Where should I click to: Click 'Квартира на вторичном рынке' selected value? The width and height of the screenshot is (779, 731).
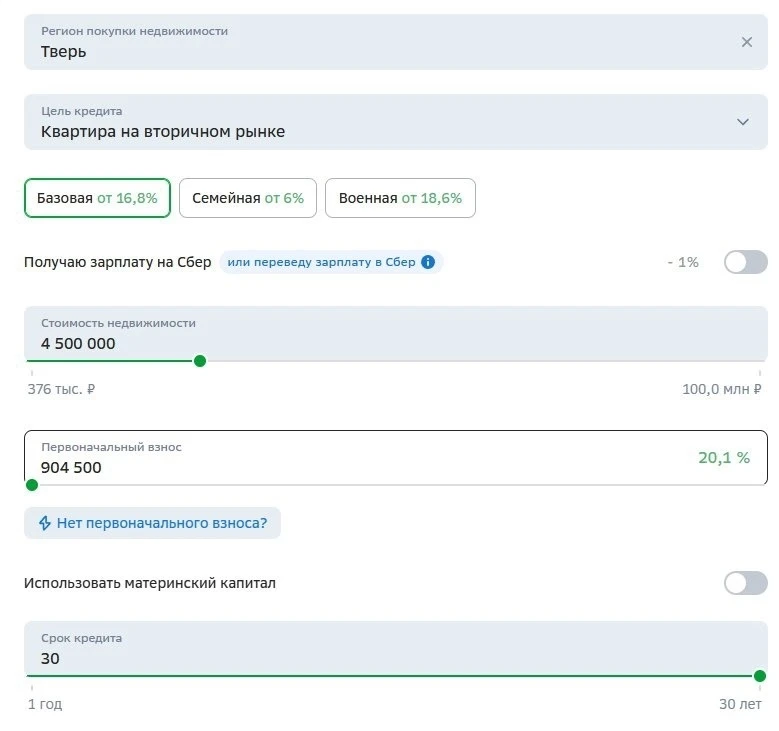163,132
